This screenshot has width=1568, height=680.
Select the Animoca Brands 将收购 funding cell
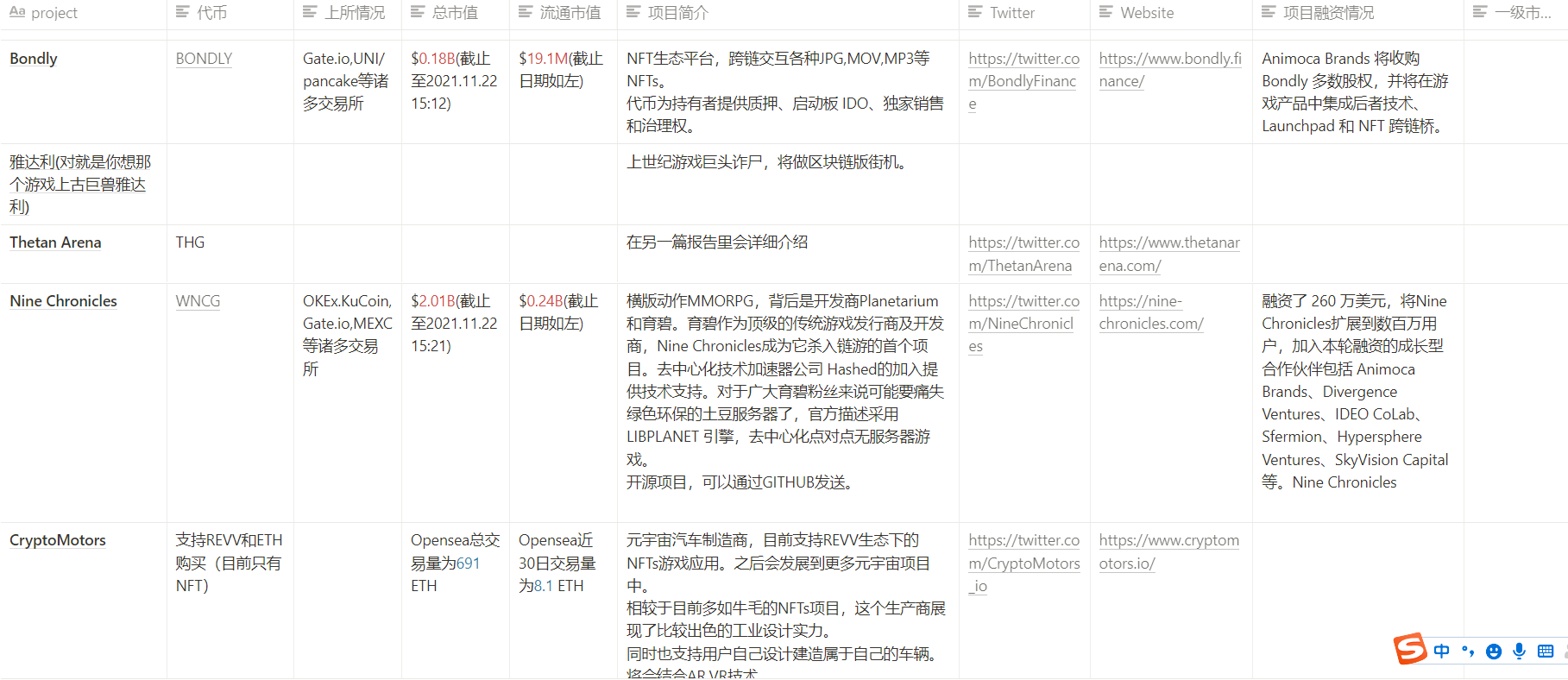point(1358,91)
